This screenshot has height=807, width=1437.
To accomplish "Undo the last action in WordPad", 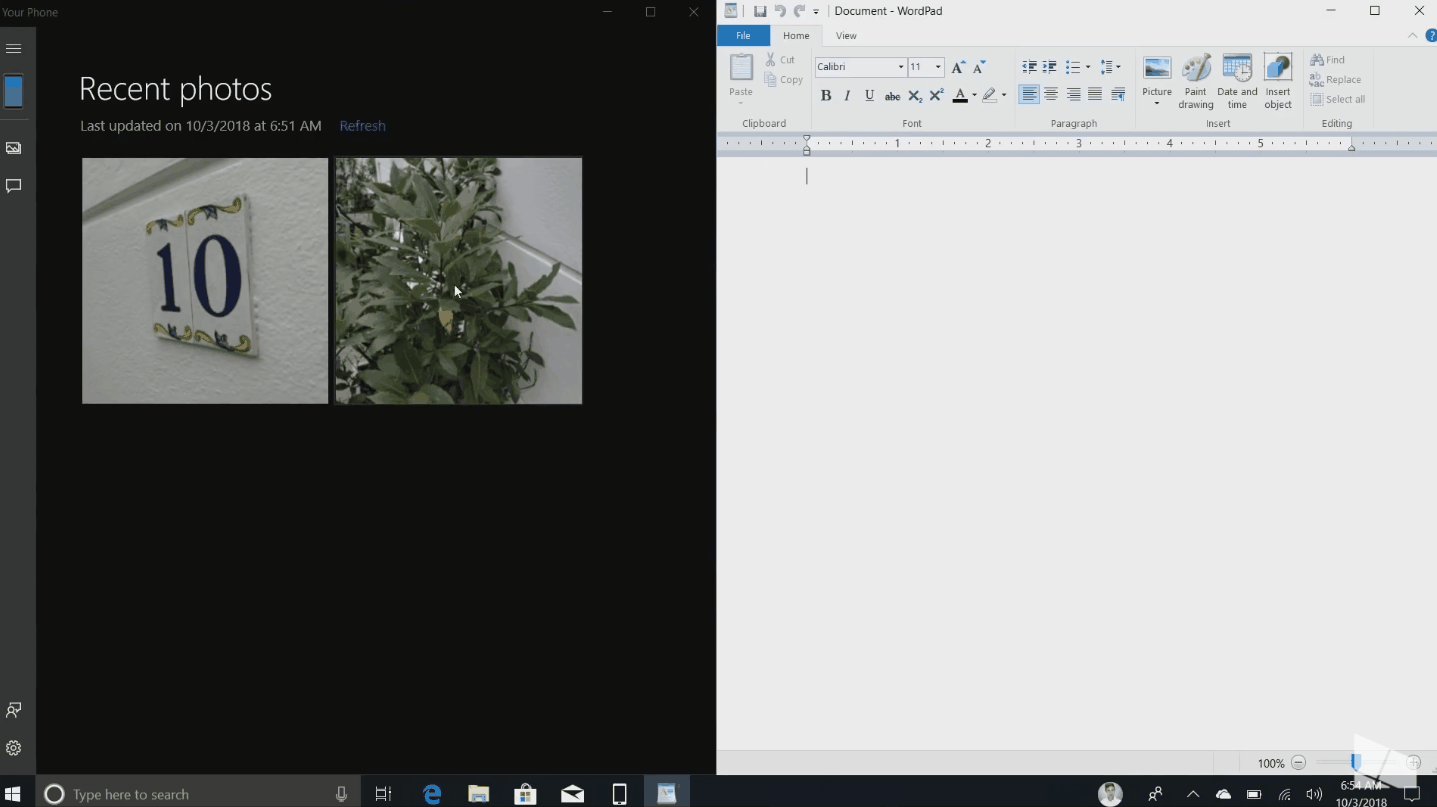I will point(780,11).
